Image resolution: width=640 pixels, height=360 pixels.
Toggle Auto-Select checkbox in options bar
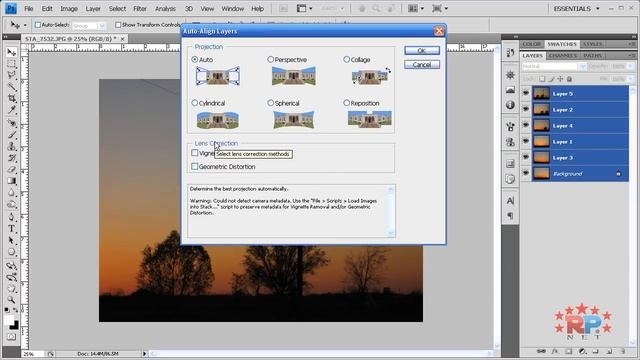pos(38,25)
